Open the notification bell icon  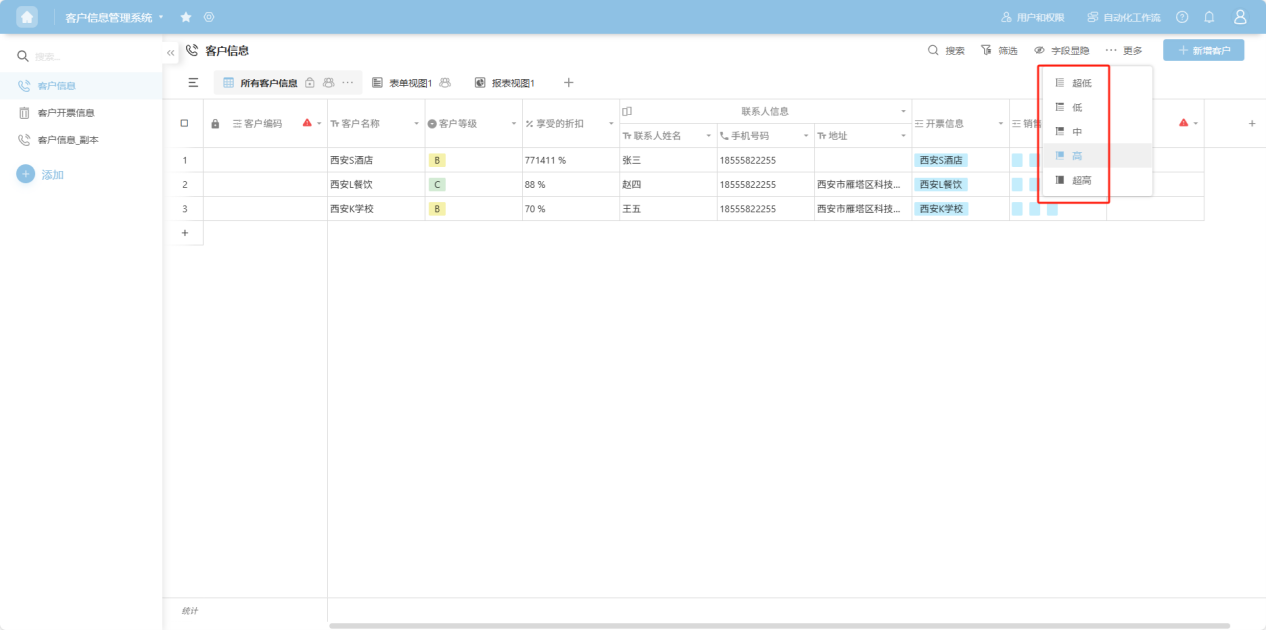(1209, 17)
